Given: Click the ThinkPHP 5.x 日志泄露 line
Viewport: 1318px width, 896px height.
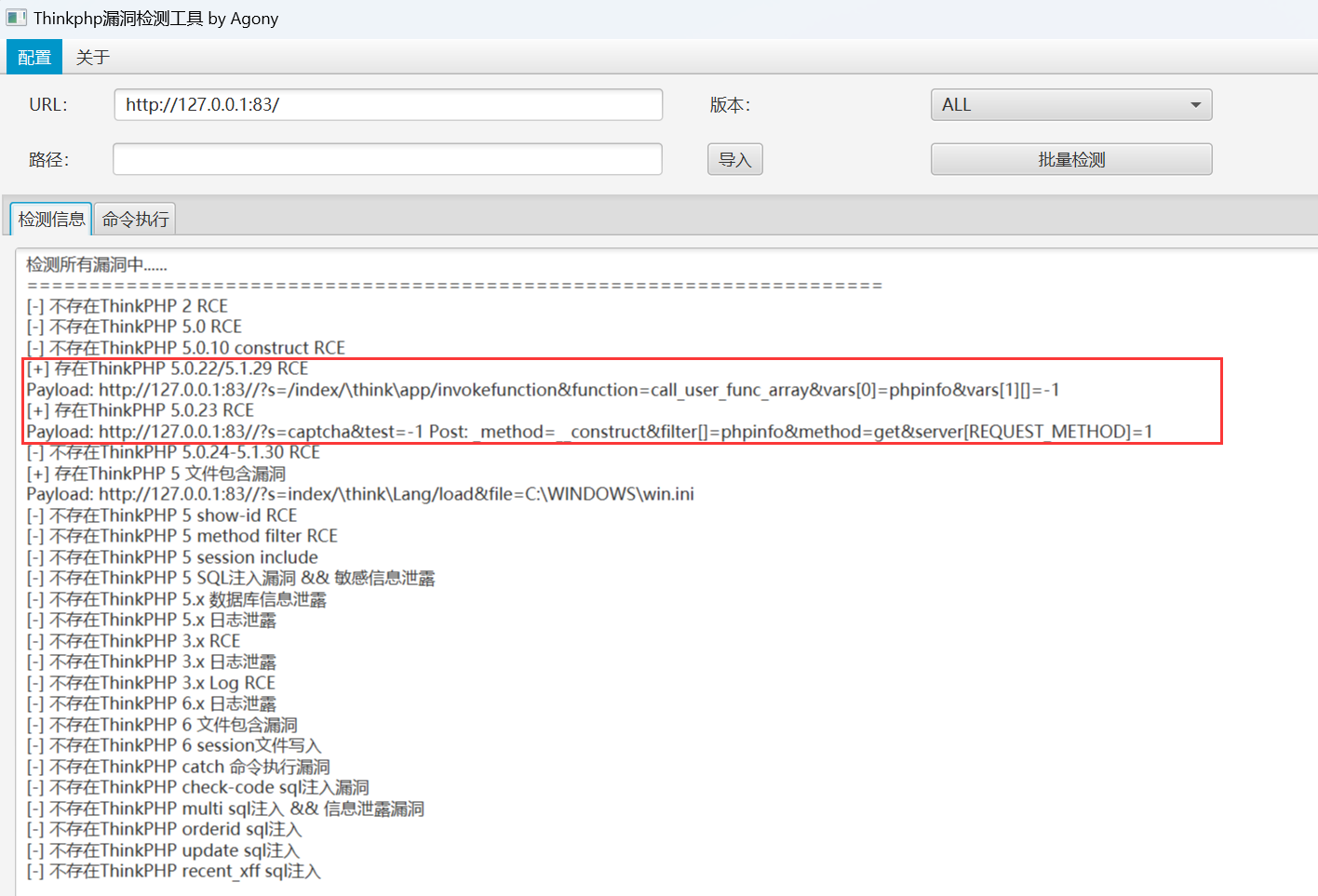Looking at the screenshot, I should click(152, 620).
